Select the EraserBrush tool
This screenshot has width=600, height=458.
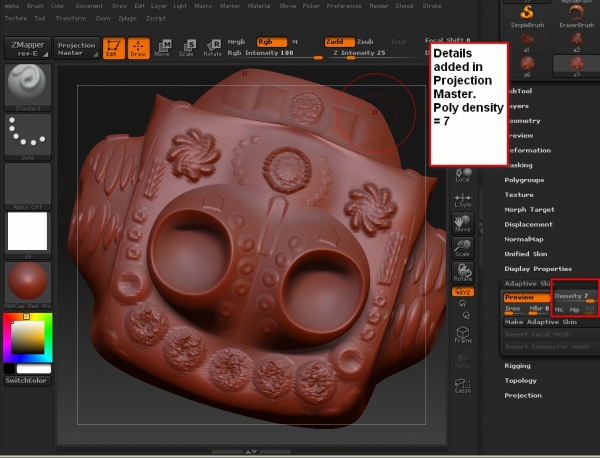pos(576,16)
